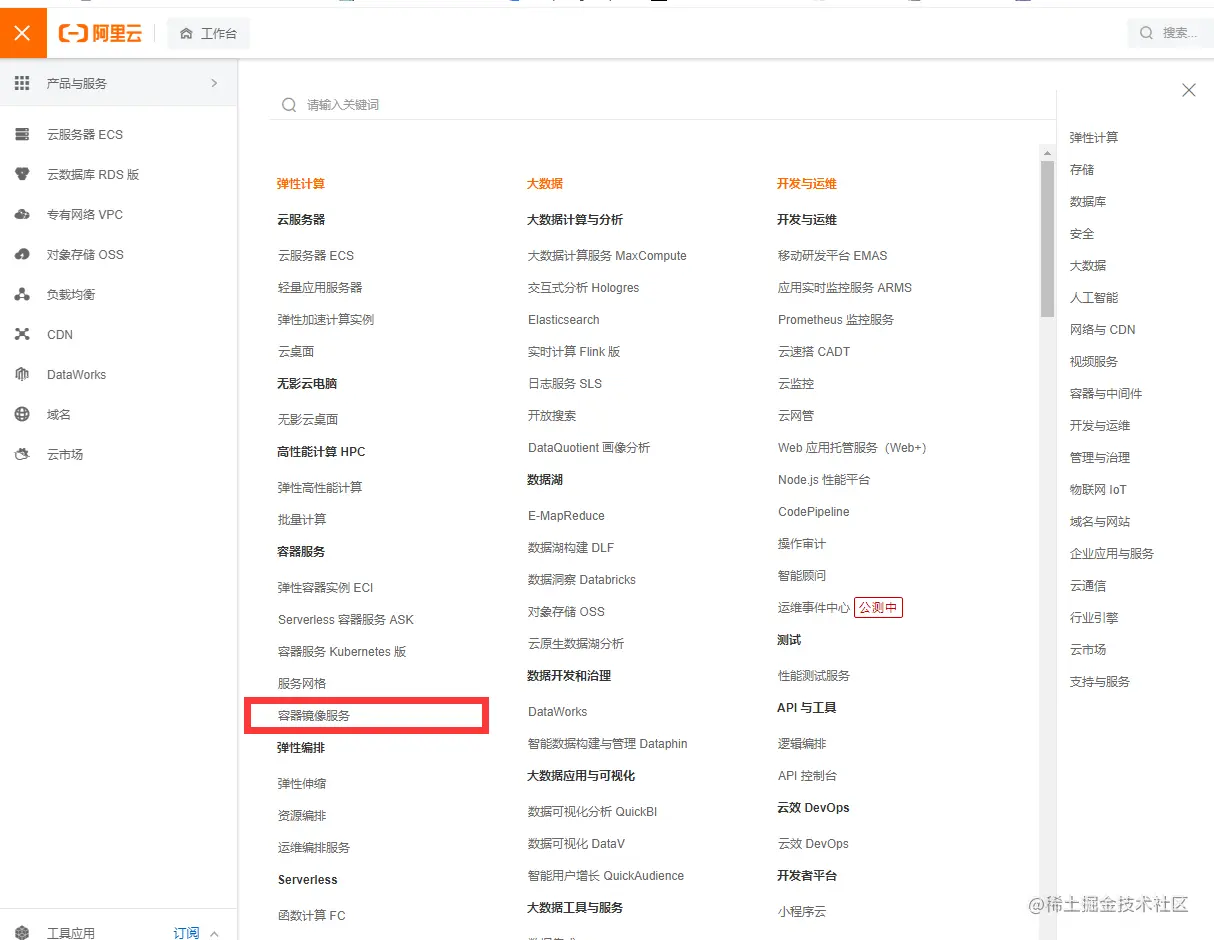Click scrollbar up arrow in product list
The height and width of the screenshot is (940, 1214).
point(1047,154)
